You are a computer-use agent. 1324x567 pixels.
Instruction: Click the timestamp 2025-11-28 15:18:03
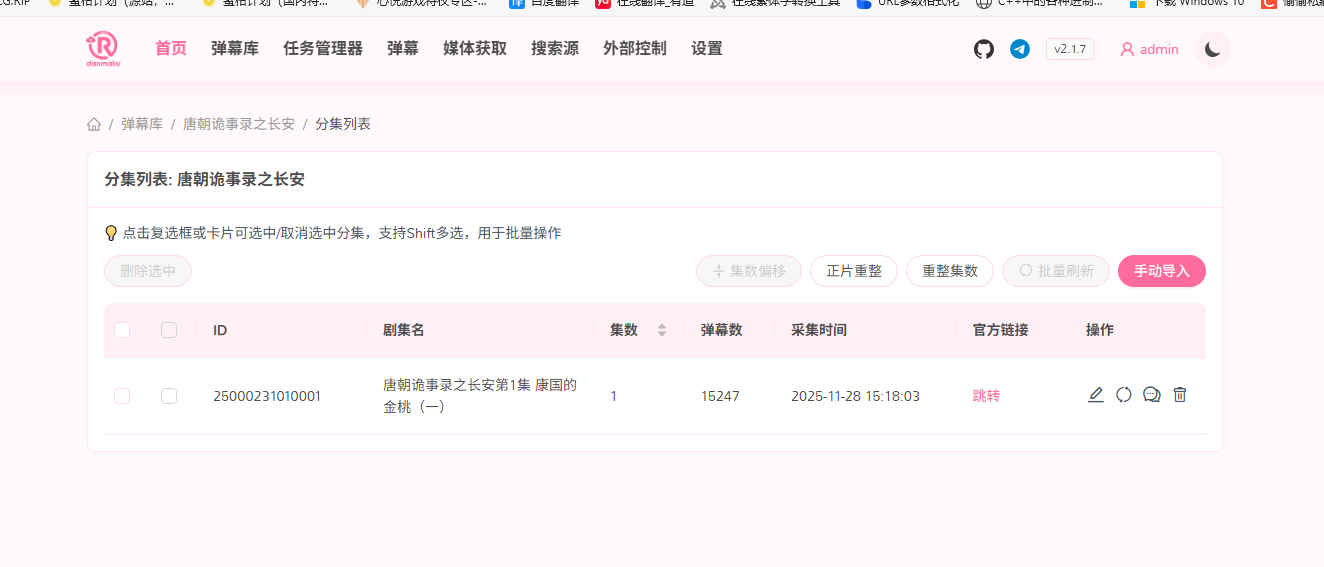pos(855,396)
